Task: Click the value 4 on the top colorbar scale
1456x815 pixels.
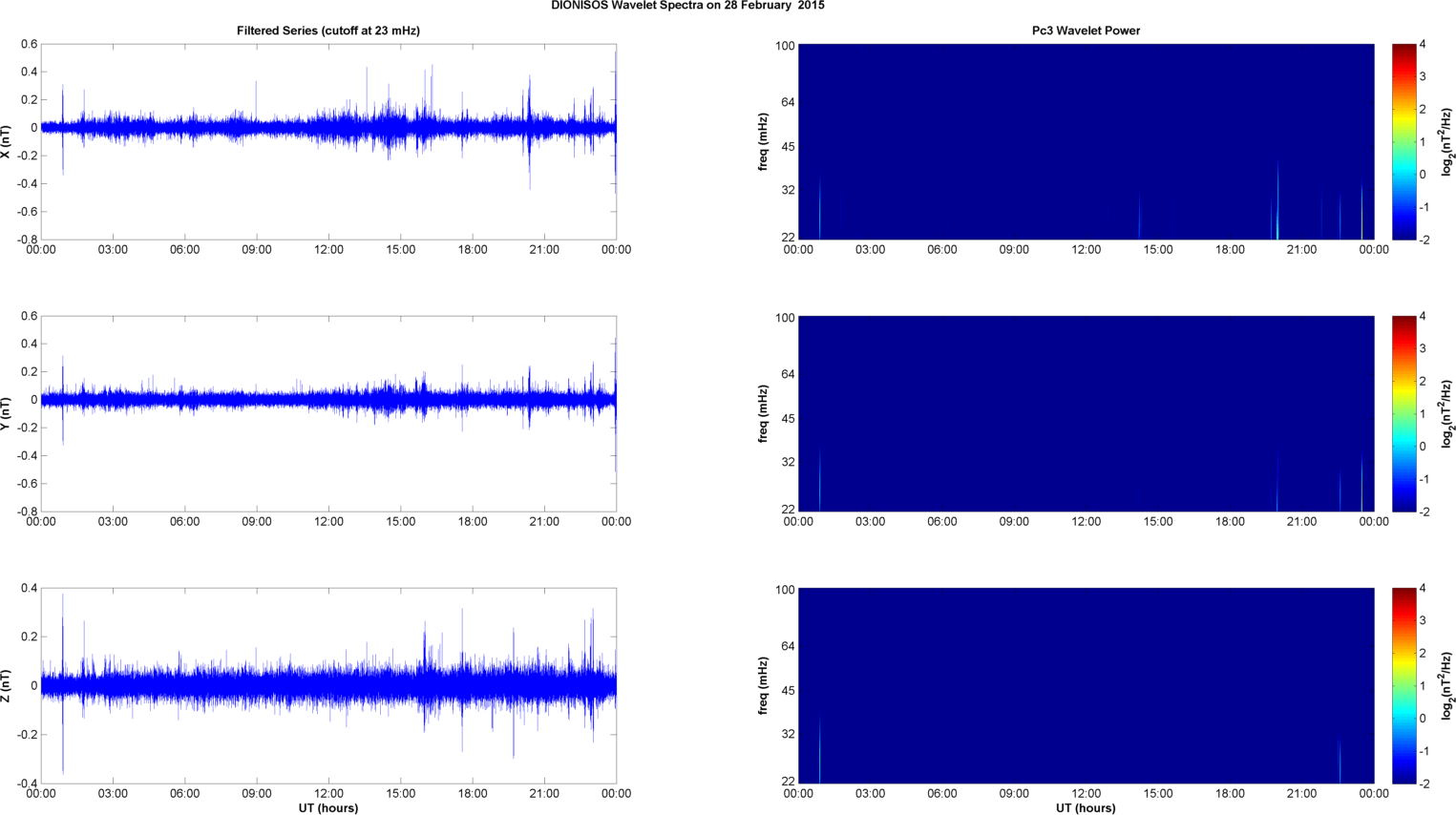Action: (x=1423, y=45)
